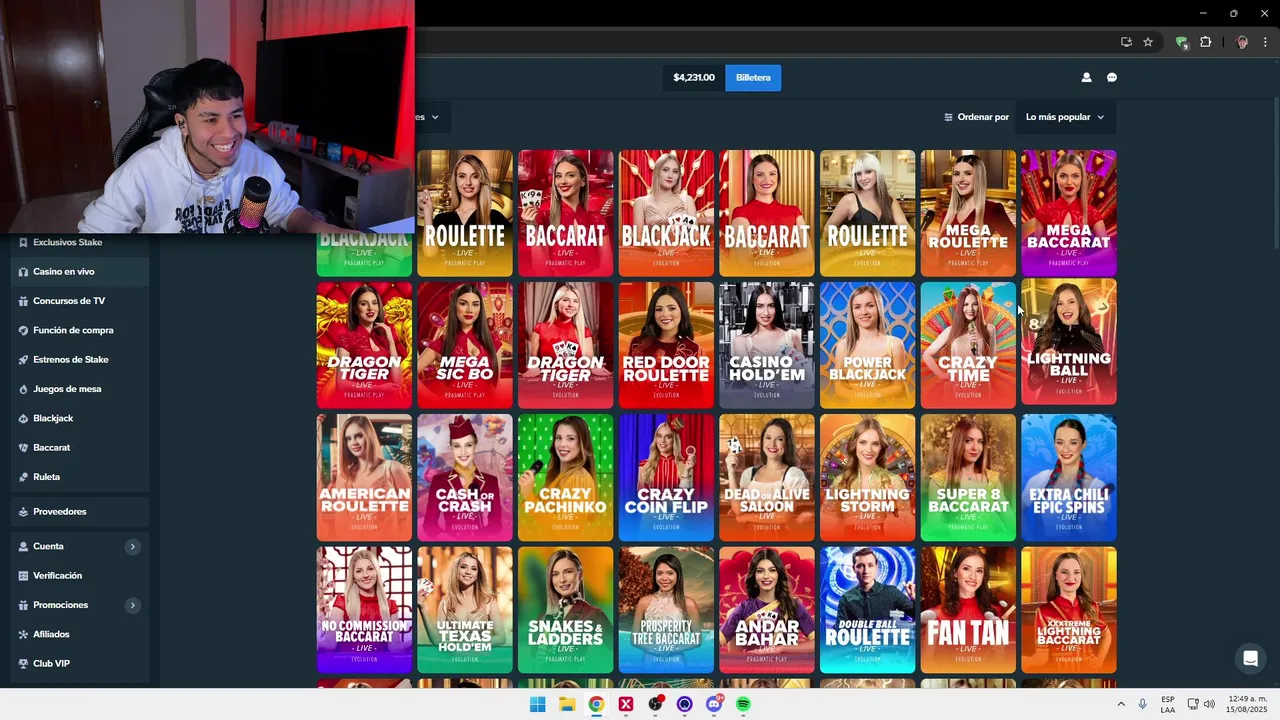Open Mega Sic Bo game tile
The width and height of the screenshot is (1280, 720).
[x=465, y=345]
